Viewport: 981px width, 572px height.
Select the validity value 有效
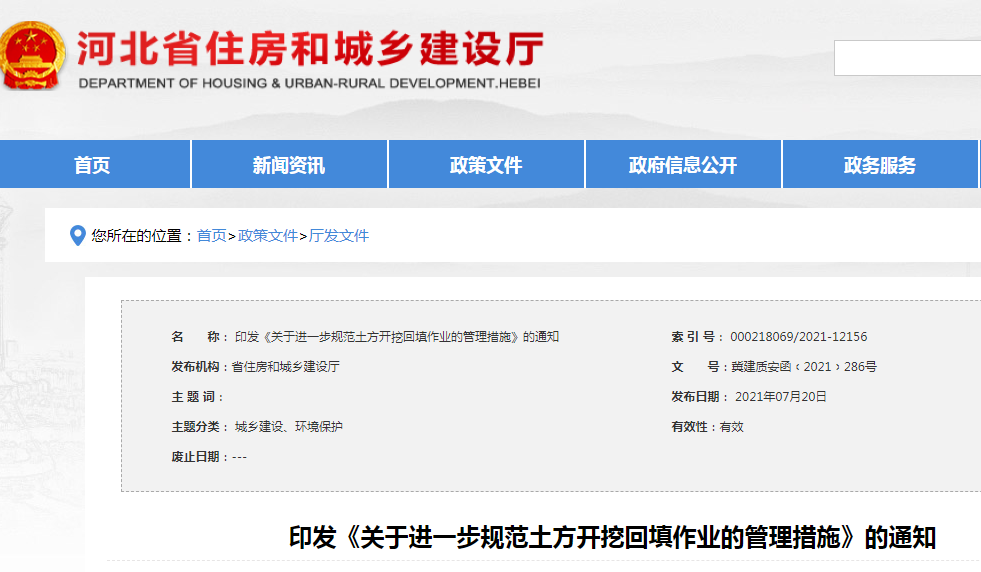[x=731, y=427]
